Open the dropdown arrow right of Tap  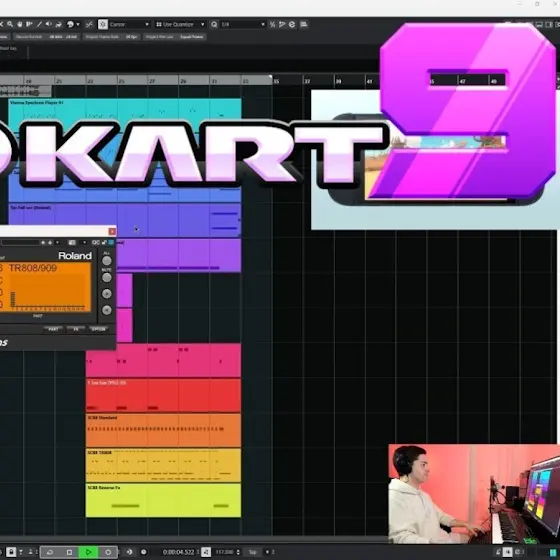click(x=267, y=552)
